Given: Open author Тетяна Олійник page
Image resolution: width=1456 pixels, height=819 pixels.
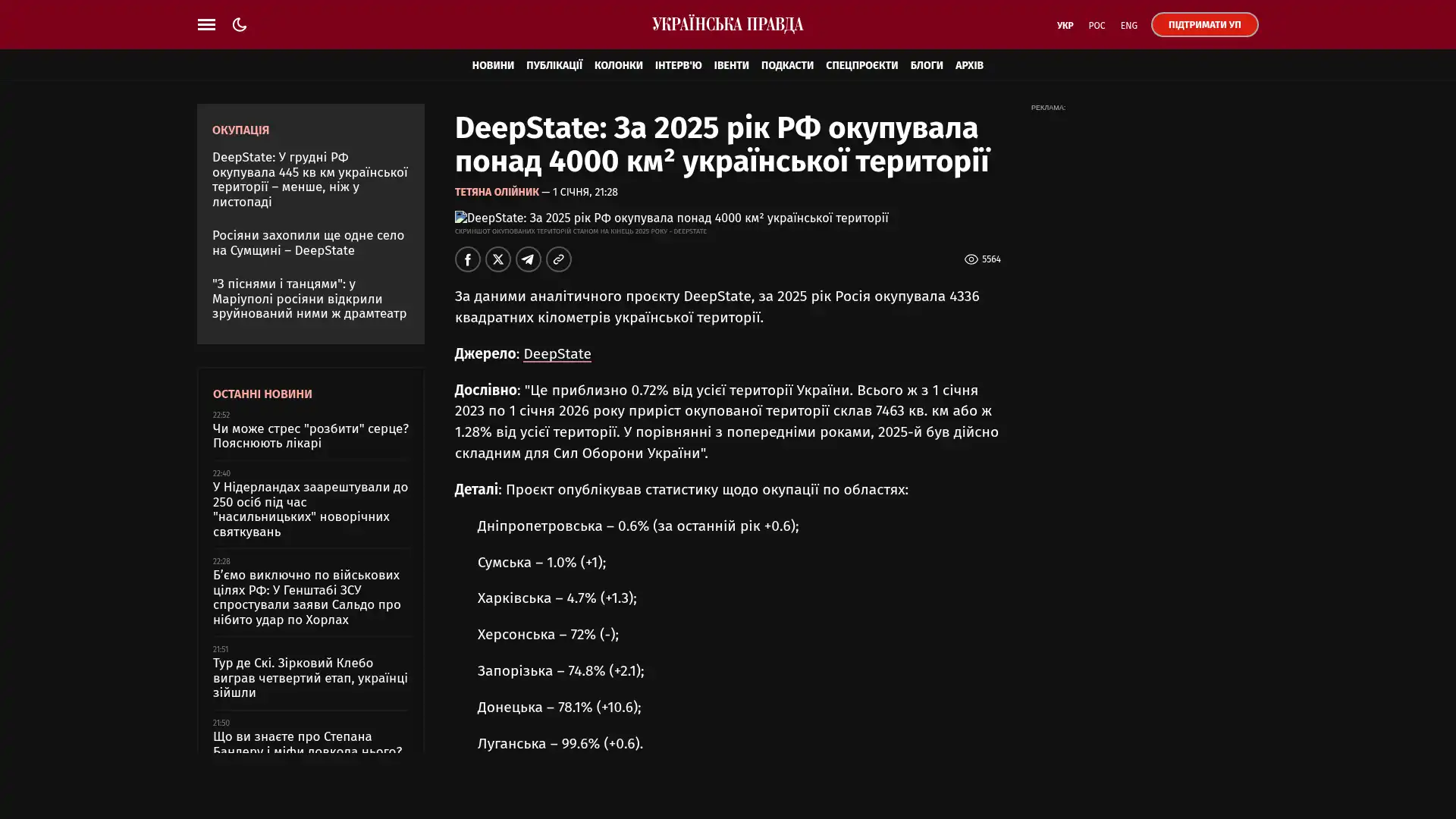Looking at the screenshot, I should click(497, 192).
